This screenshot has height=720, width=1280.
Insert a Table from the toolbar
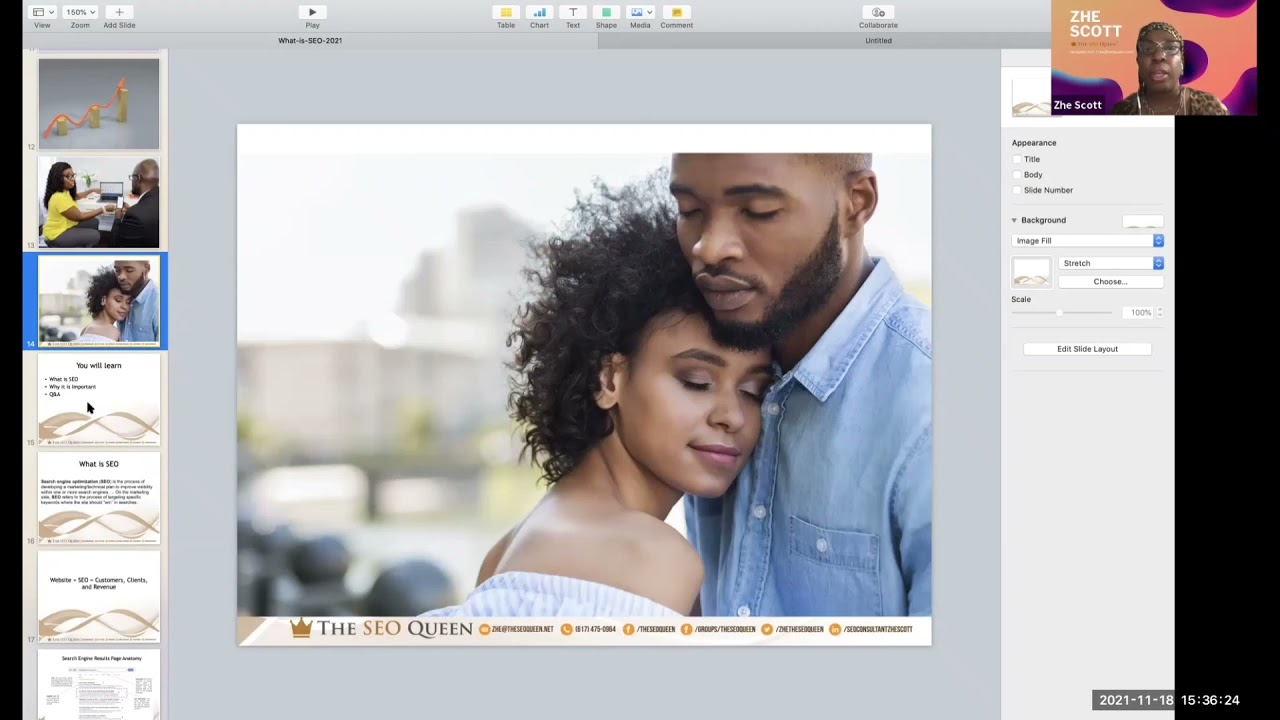click(x=506, y=12)
